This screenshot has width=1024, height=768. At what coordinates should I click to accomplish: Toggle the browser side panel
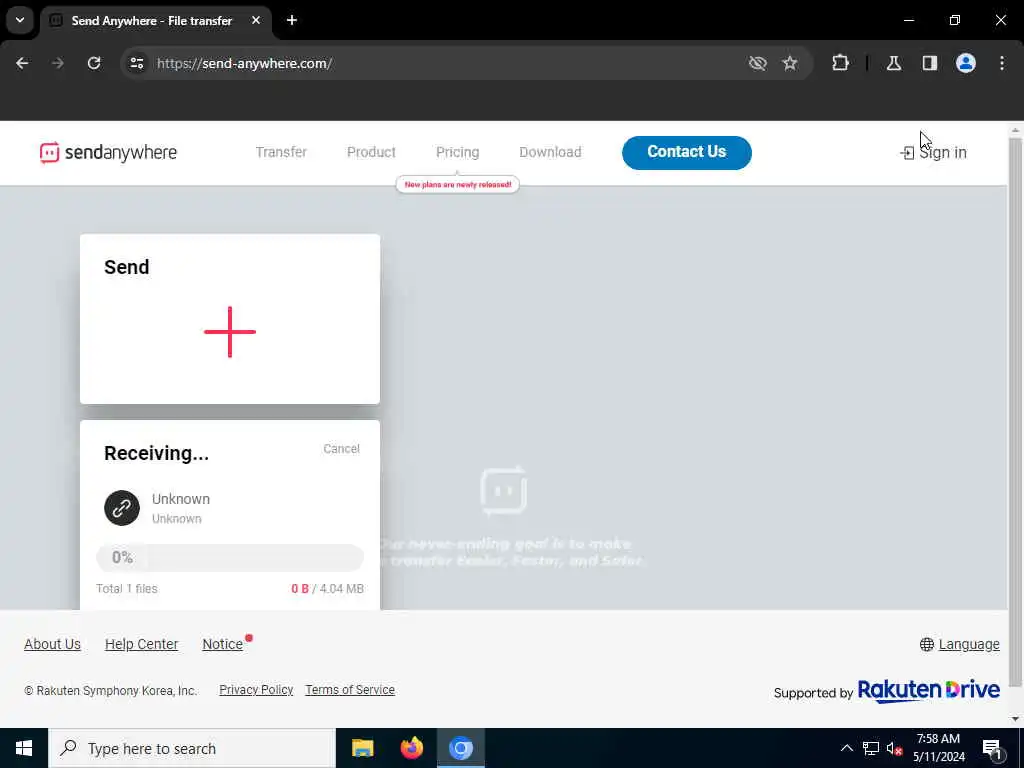[930, 63]
